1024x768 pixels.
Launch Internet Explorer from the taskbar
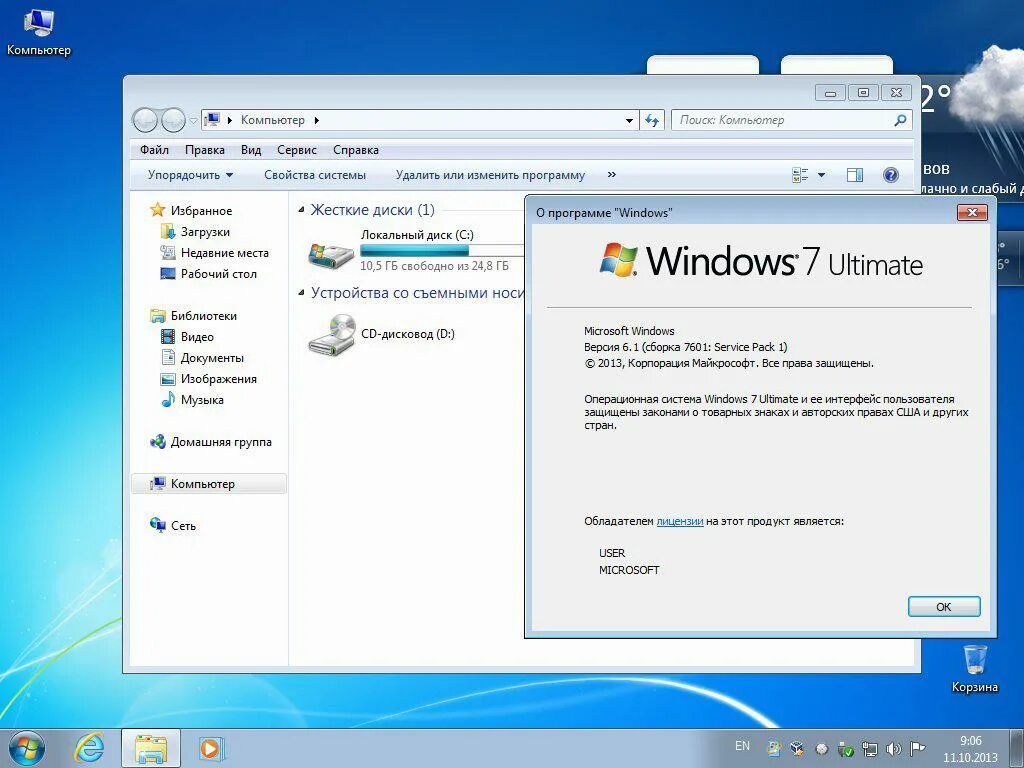tap(89, 748)
